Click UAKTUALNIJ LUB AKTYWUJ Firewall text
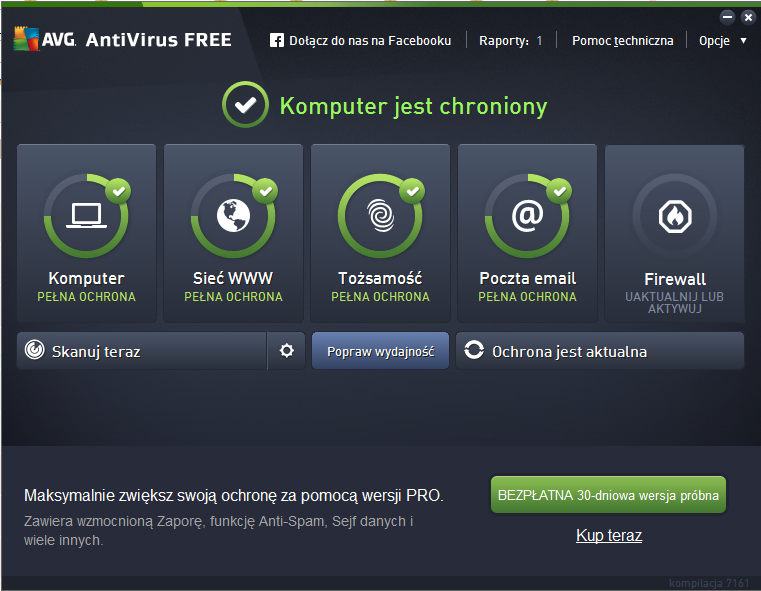Screen dimensions: 761x591 point(675,302)
